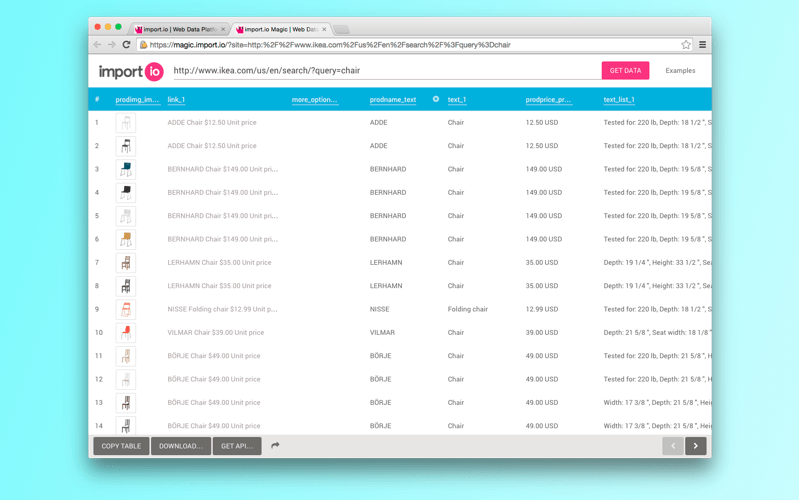Click the site security icon in address bar
Image resolution: width=800 pixels, height=500 pixels.
coord(144,45)
